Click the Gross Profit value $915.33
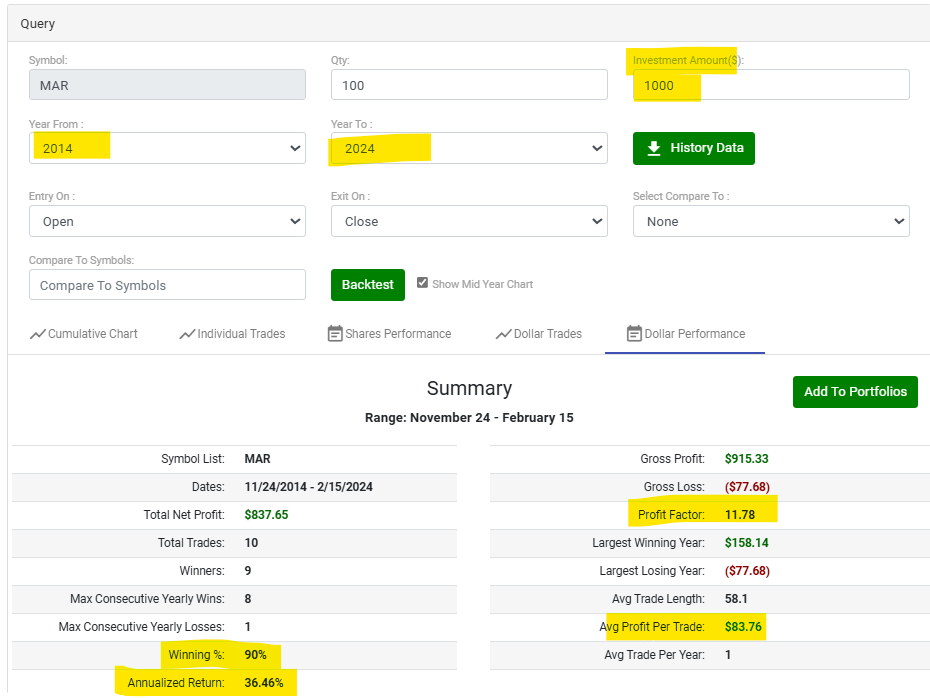Screen dimensions: 930x698 coord(747,458)
